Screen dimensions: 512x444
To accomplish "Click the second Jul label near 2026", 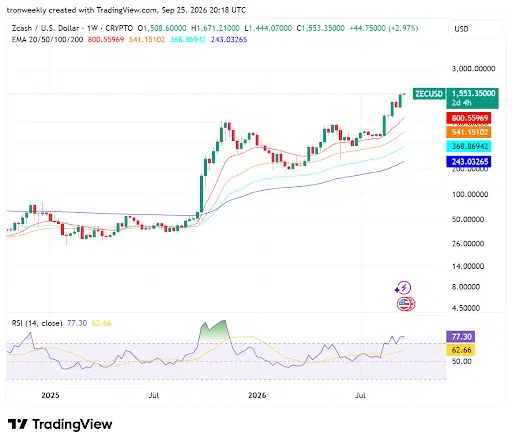I will click(360, 395).
